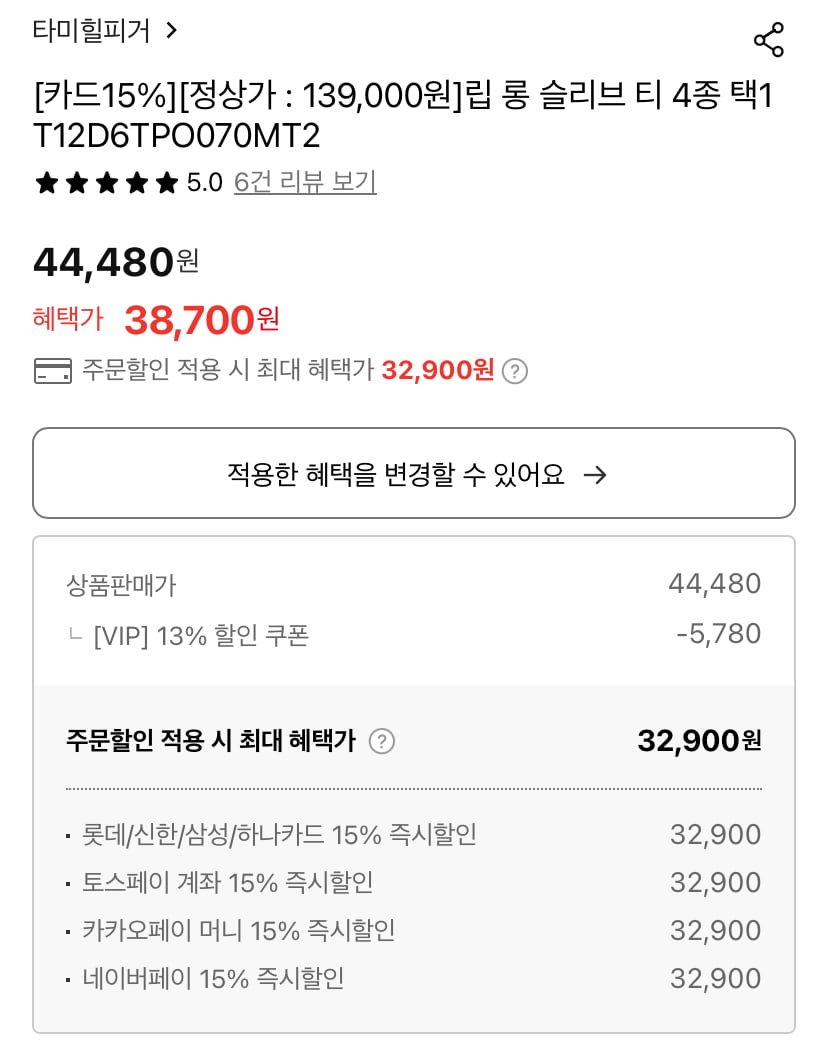Tap the card icon before 주문할인 text
828x1054 pixels.
[x=52, y=372]
